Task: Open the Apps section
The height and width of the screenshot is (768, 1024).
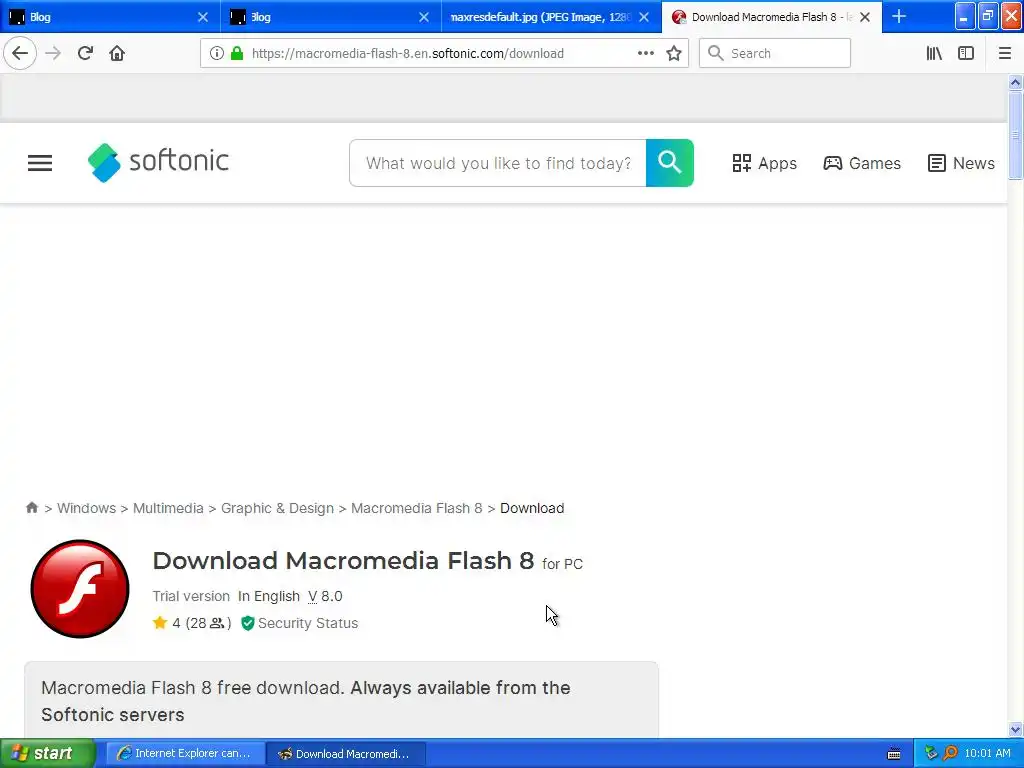Action: (764, 163)
